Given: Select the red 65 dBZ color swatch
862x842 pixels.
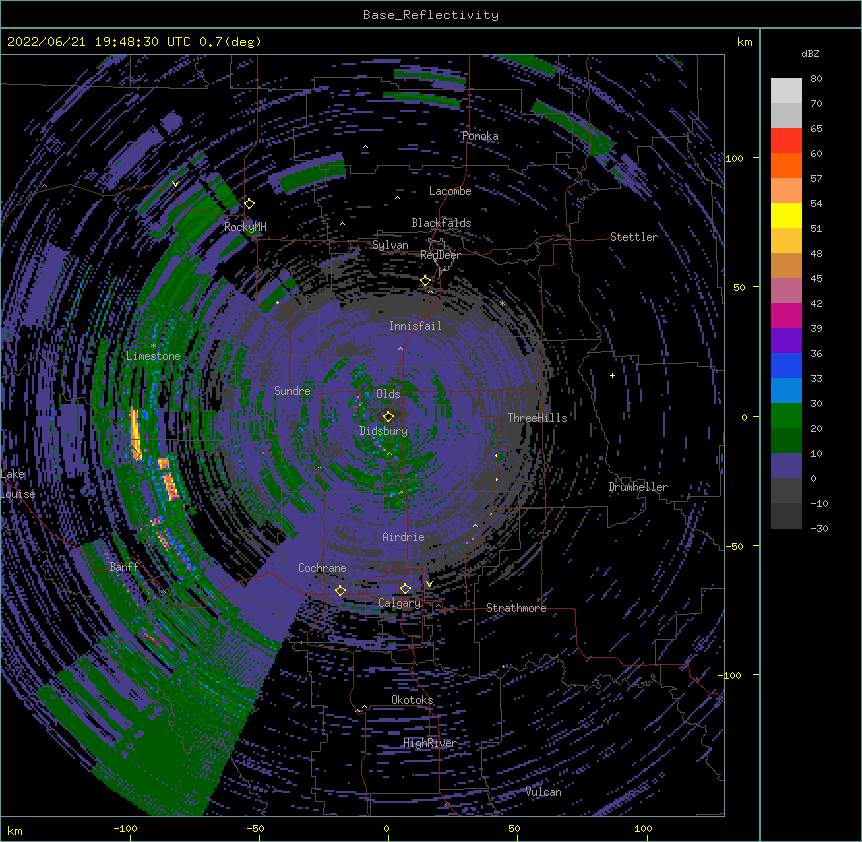Looking at the screenshot, I should (786, 141).
